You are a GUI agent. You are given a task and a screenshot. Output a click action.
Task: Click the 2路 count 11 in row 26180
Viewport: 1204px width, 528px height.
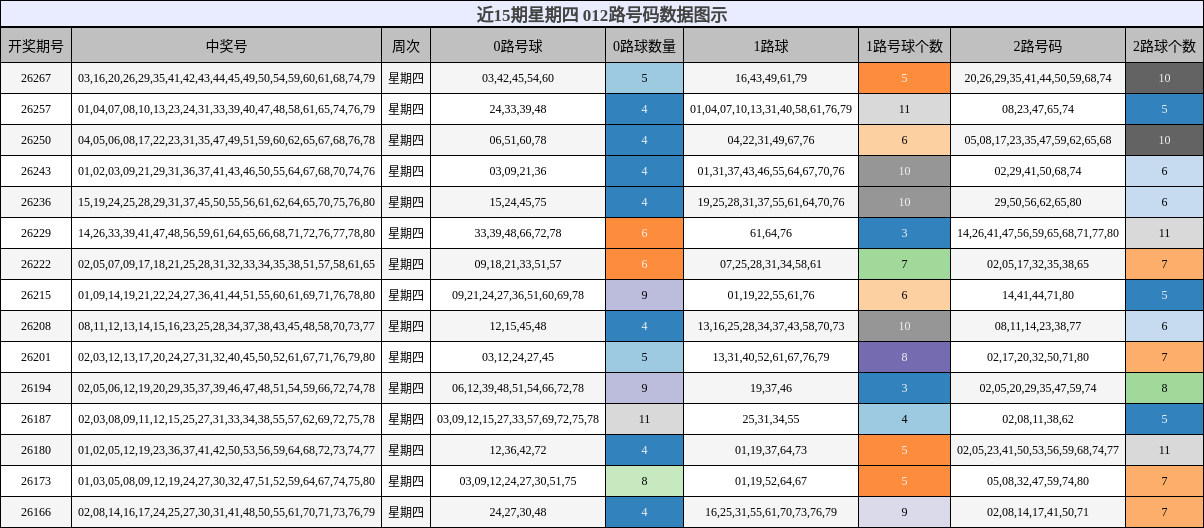(x=1164, y=450)
